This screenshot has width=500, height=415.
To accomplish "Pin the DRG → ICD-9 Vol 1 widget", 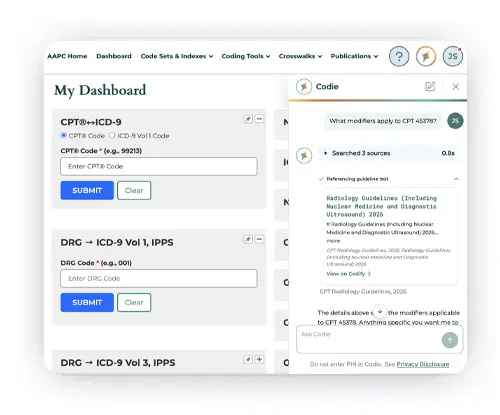I will [248, 239].
